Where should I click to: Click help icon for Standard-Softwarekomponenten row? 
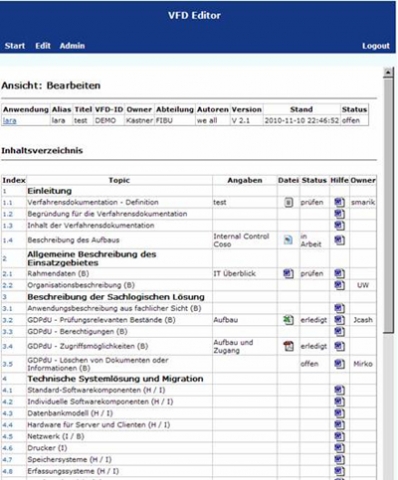(339, 390)
